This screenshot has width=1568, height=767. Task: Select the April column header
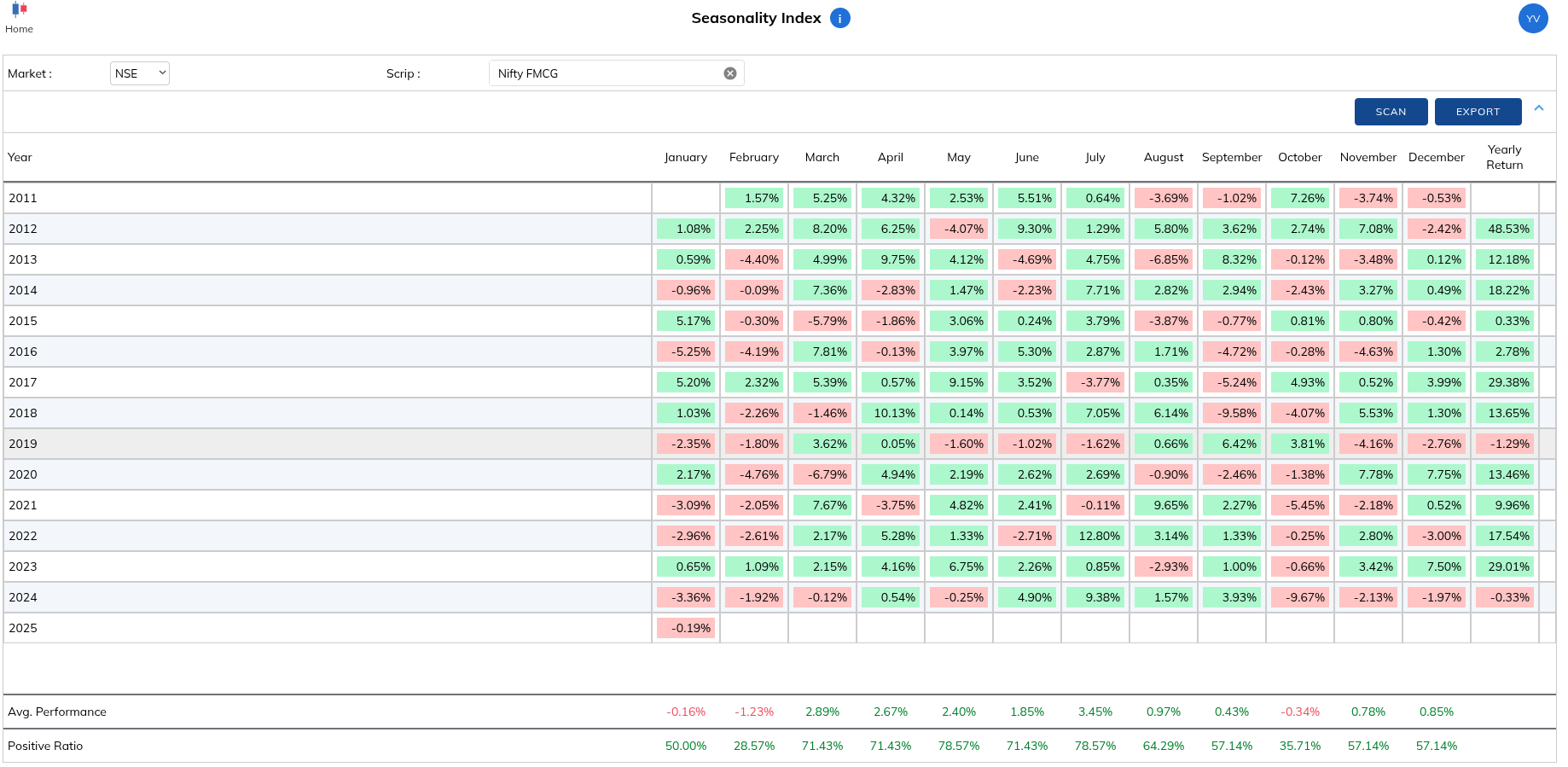[x=891, y=157]
